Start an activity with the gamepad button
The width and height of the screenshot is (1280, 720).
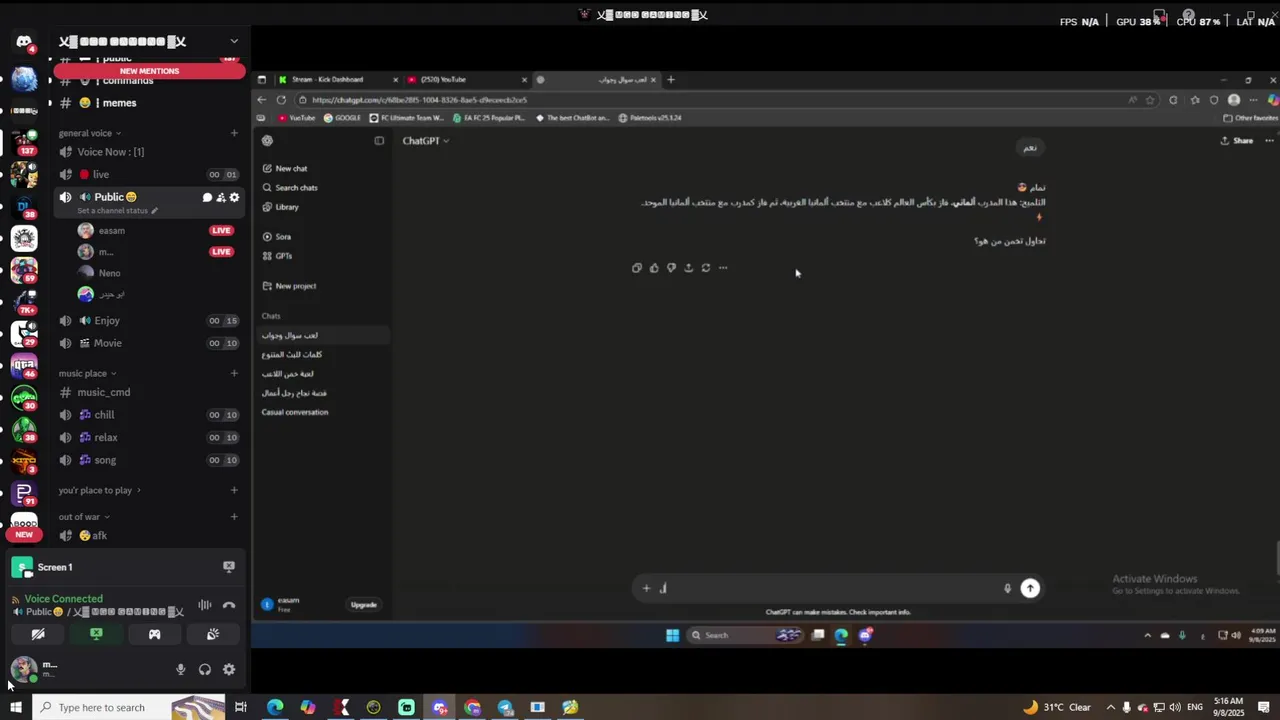point(154,634)
